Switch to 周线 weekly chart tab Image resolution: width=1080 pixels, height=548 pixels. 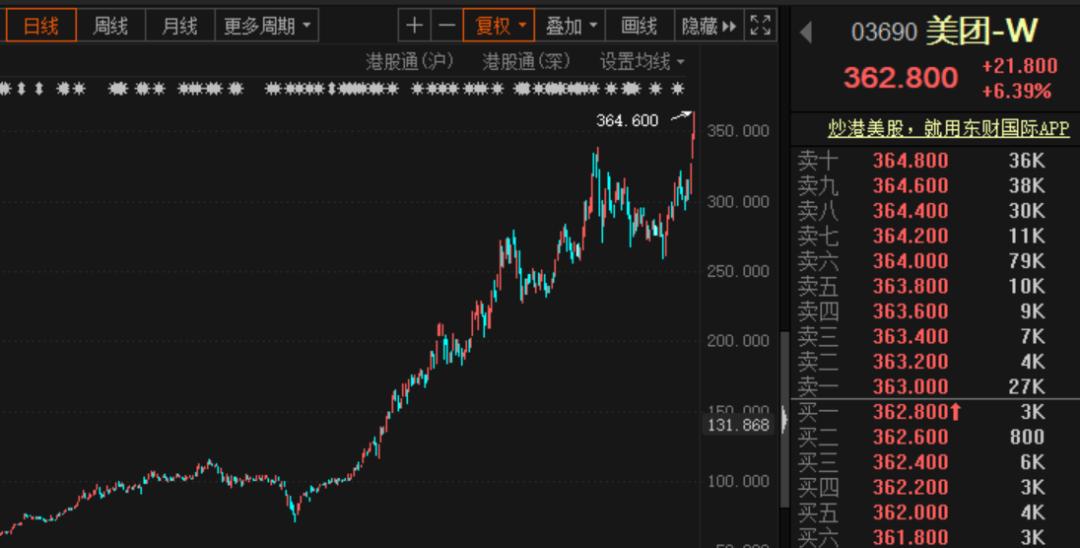click(110, 26)
